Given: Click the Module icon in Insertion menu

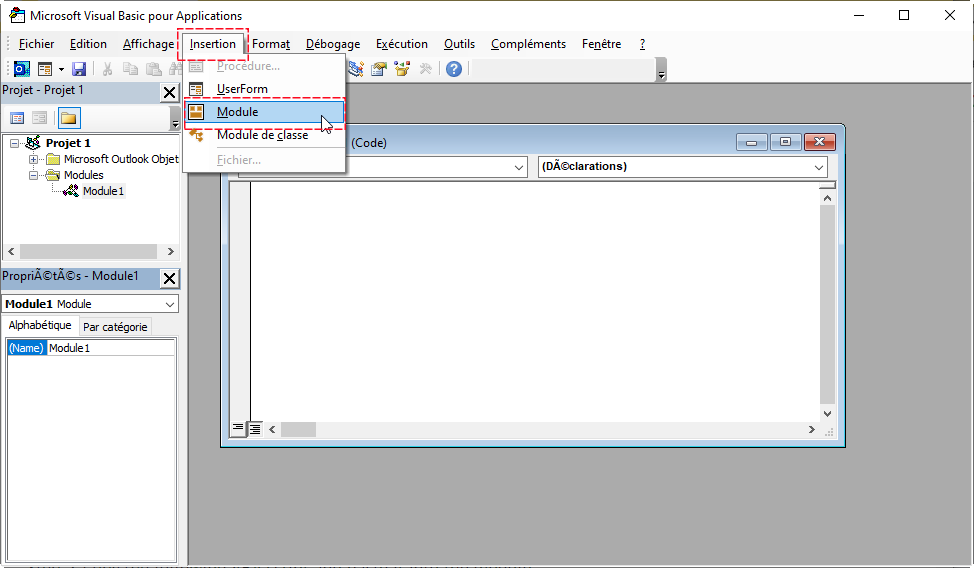Looking at the screenshot, I should (x=196, y=112).
